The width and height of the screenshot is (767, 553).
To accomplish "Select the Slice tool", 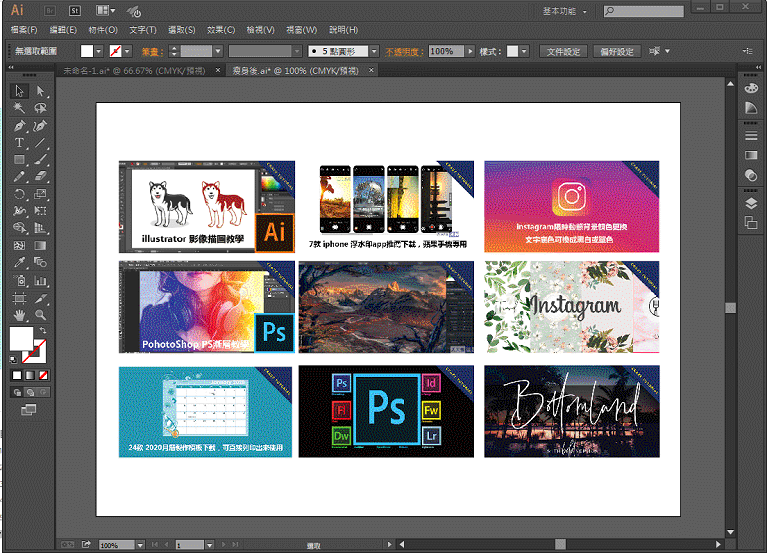I will [40, 298].
